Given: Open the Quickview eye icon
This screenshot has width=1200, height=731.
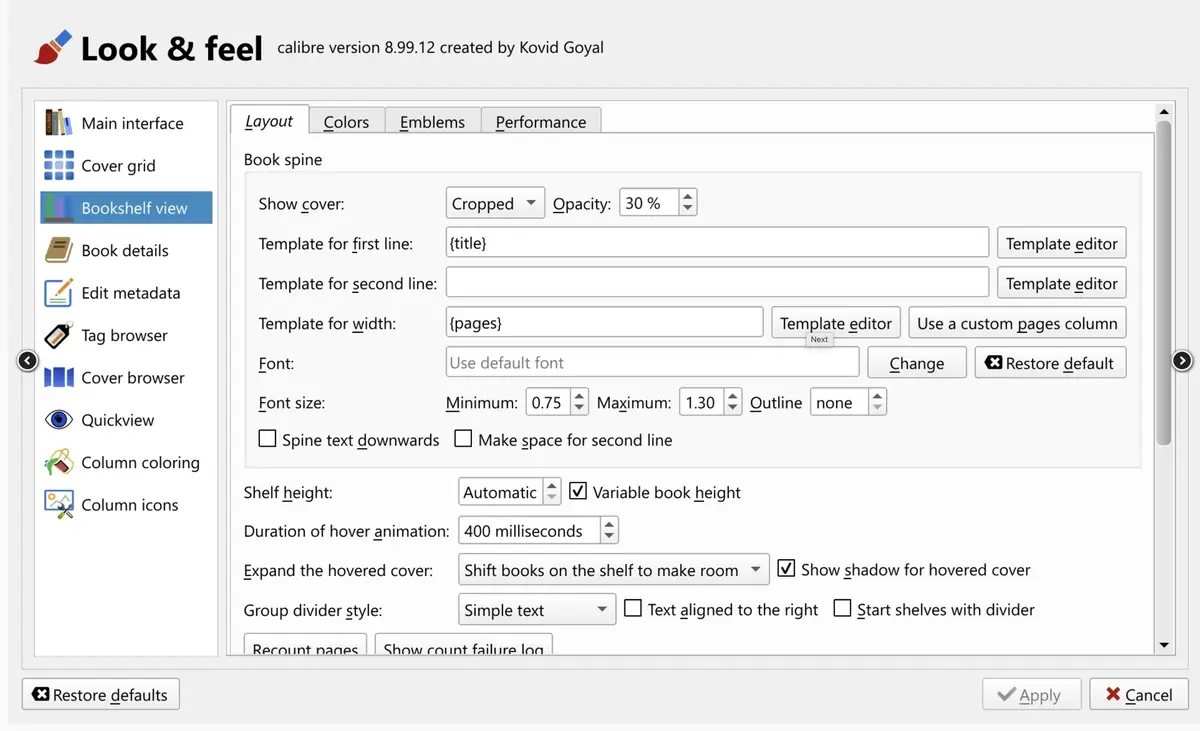Looking at the screenshot, I should tap(59, 420).
